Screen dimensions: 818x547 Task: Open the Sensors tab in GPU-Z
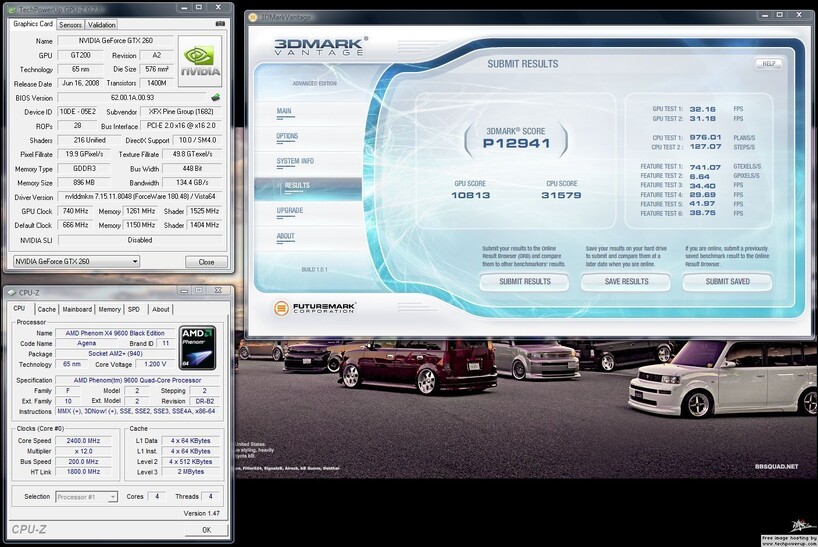click(70, 25)
